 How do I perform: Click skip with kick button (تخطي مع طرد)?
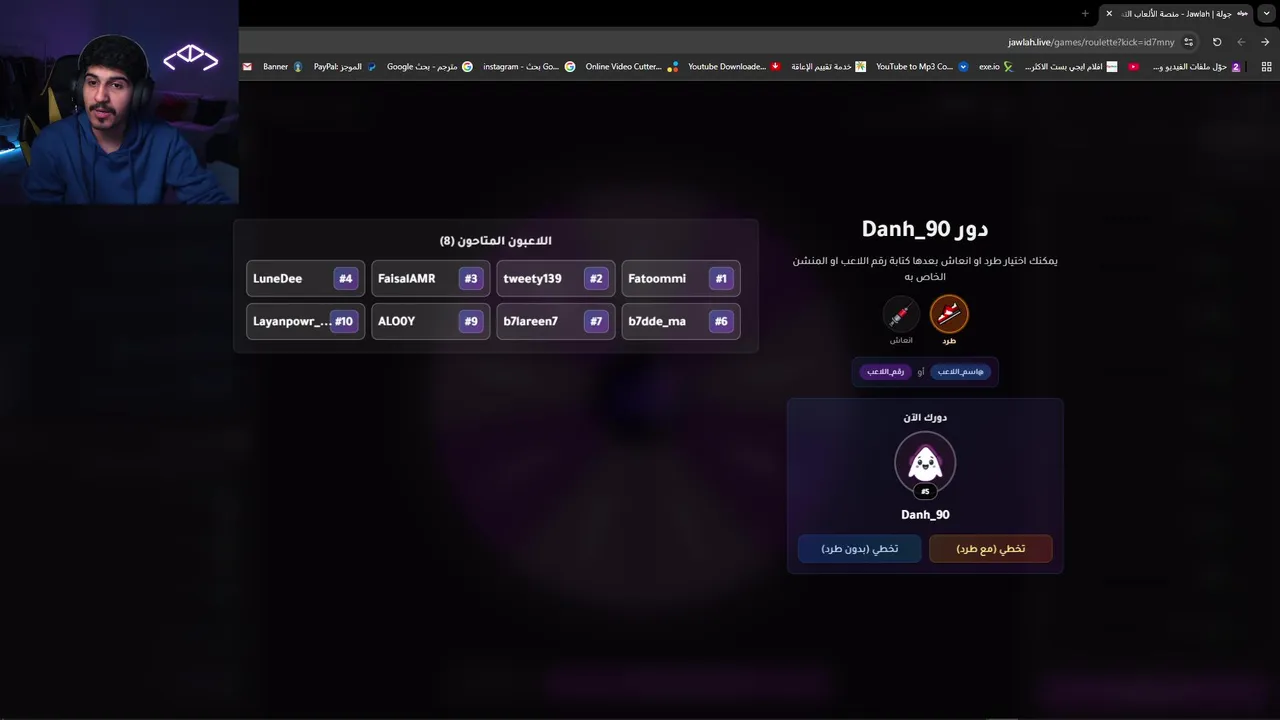pos(990,549)
